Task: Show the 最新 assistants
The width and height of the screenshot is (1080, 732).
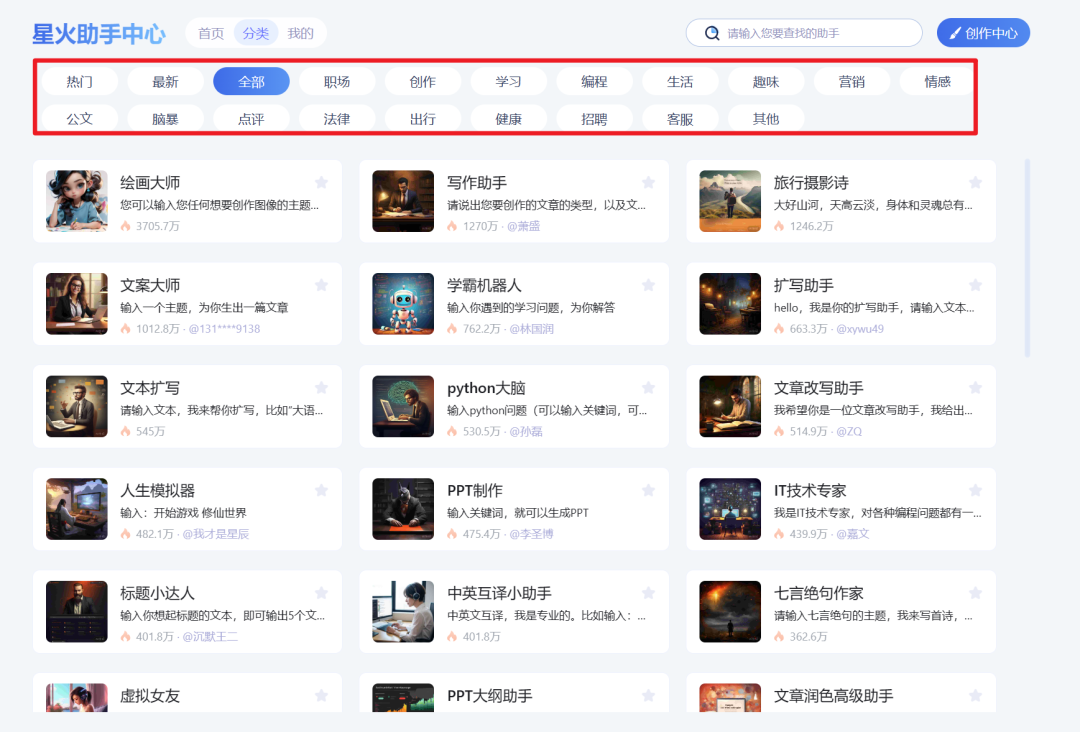Action: (165, 82)
